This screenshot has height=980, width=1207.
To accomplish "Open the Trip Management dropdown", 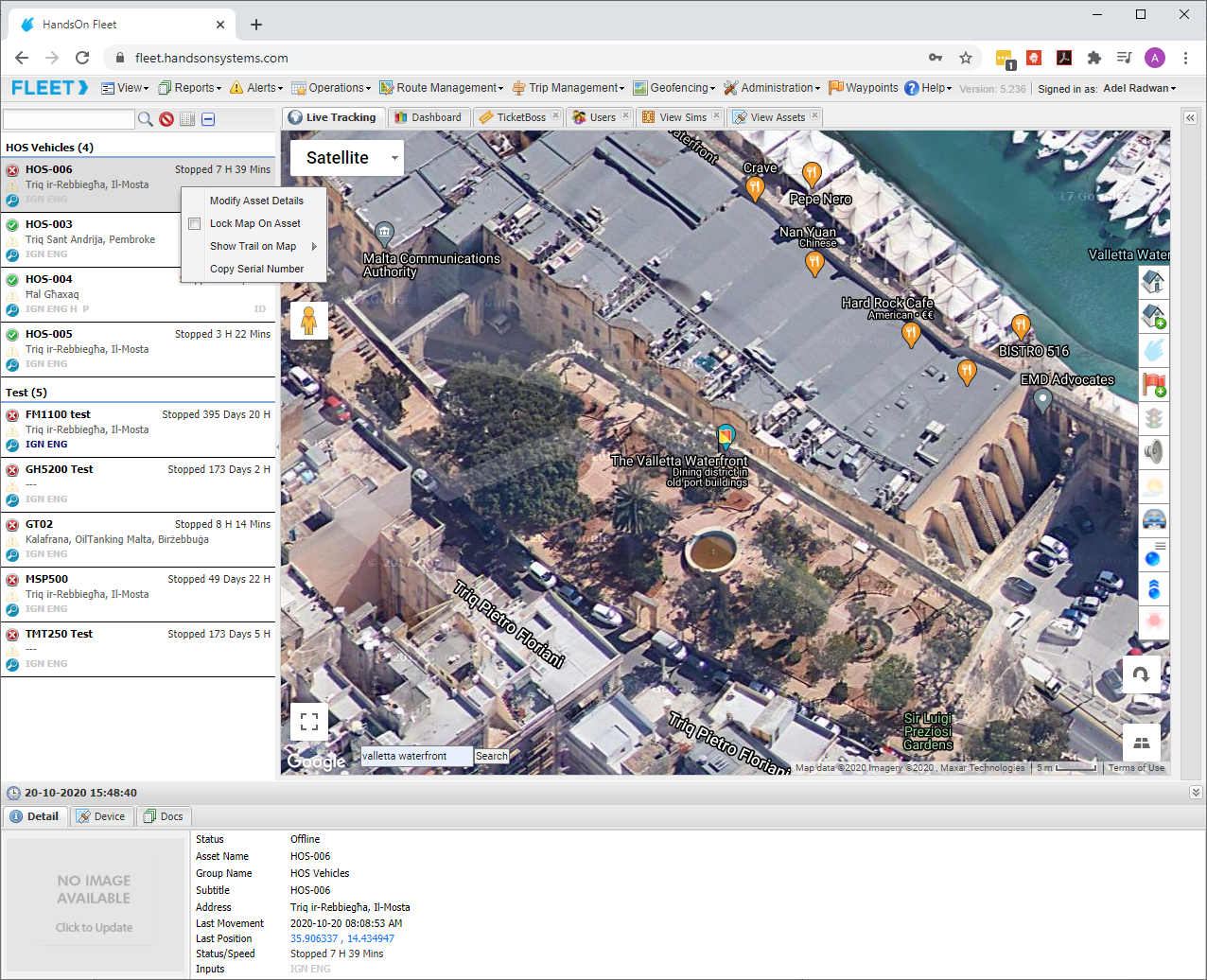I will pyautogui.click(x=569, y=88).
